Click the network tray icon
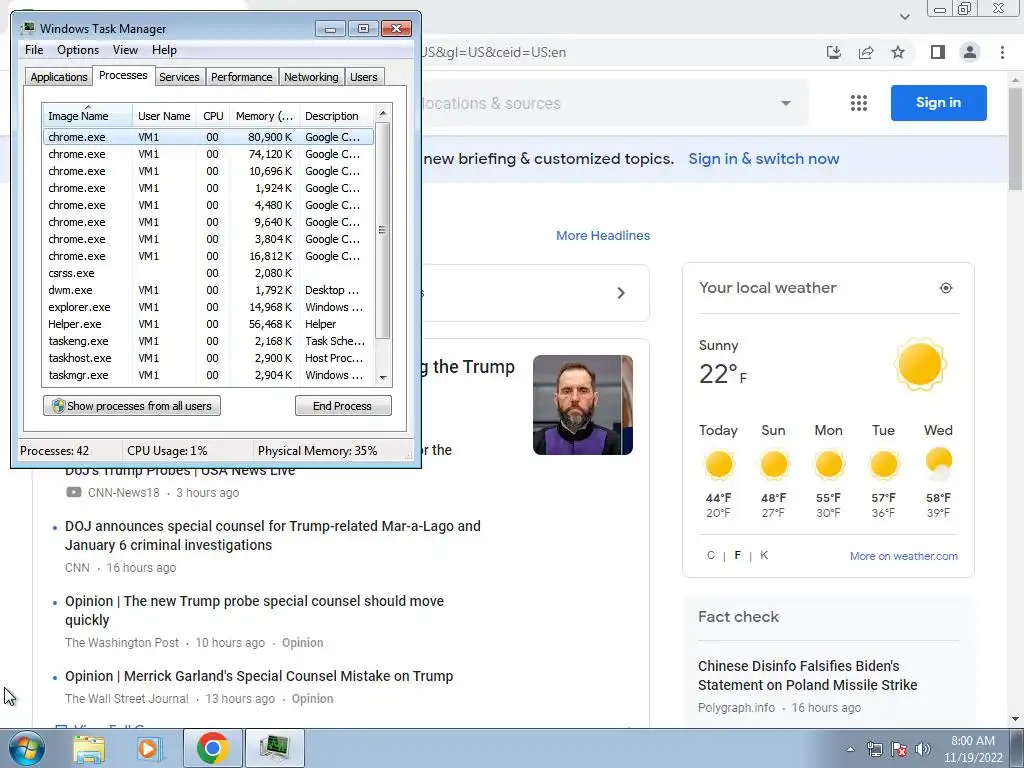Image resolution: width=1024 pixels, height=768 pixels. pos(874,749)
